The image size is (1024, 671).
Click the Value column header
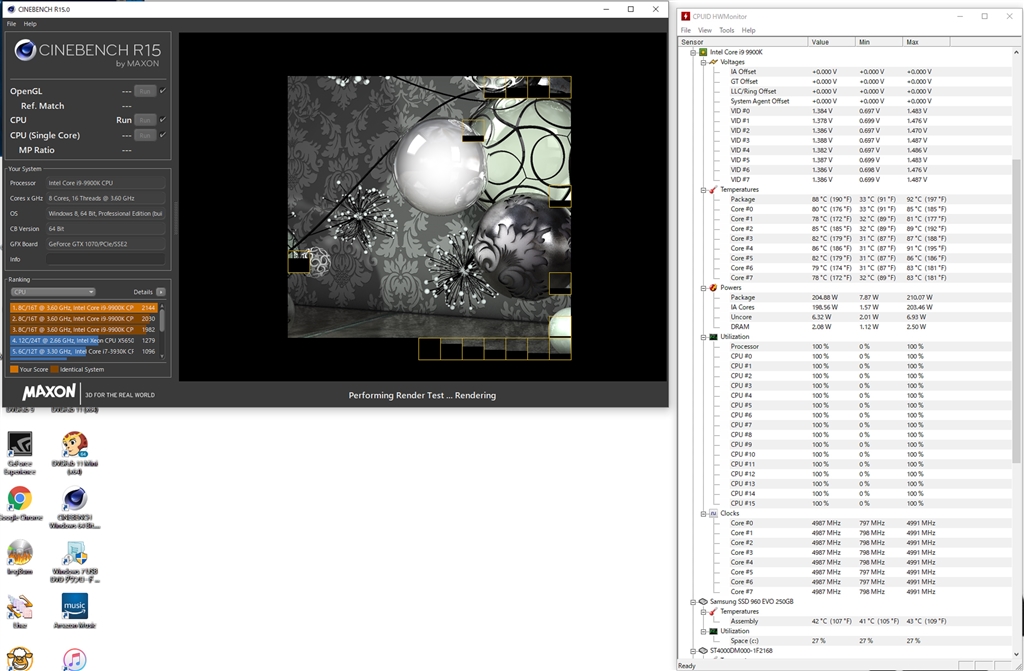pos(831,42)
